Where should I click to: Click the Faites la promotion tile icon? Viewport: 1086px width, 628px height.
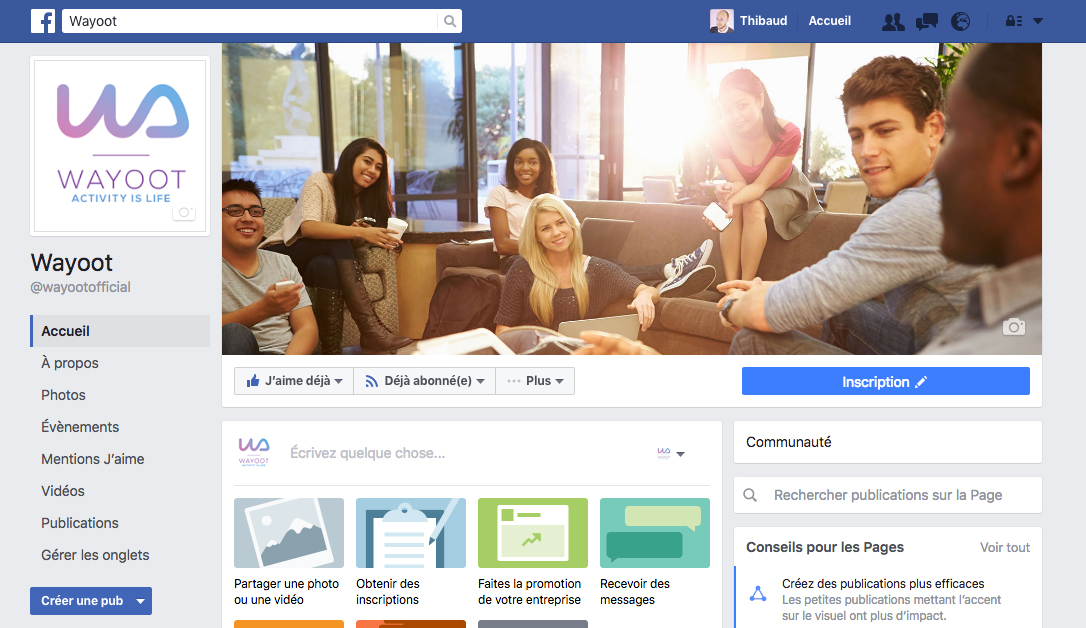click(533, 533)
